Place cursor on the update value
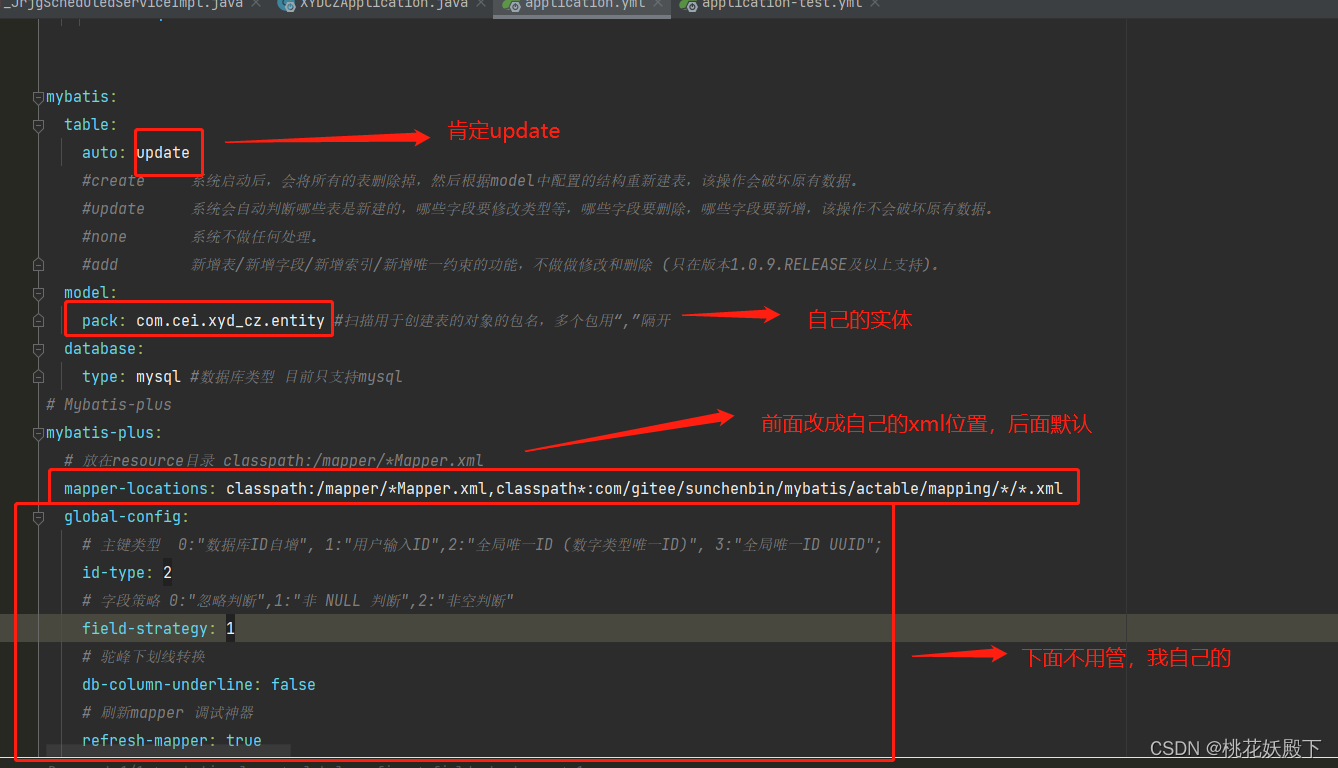1338x768 pixels. (162, 152)
